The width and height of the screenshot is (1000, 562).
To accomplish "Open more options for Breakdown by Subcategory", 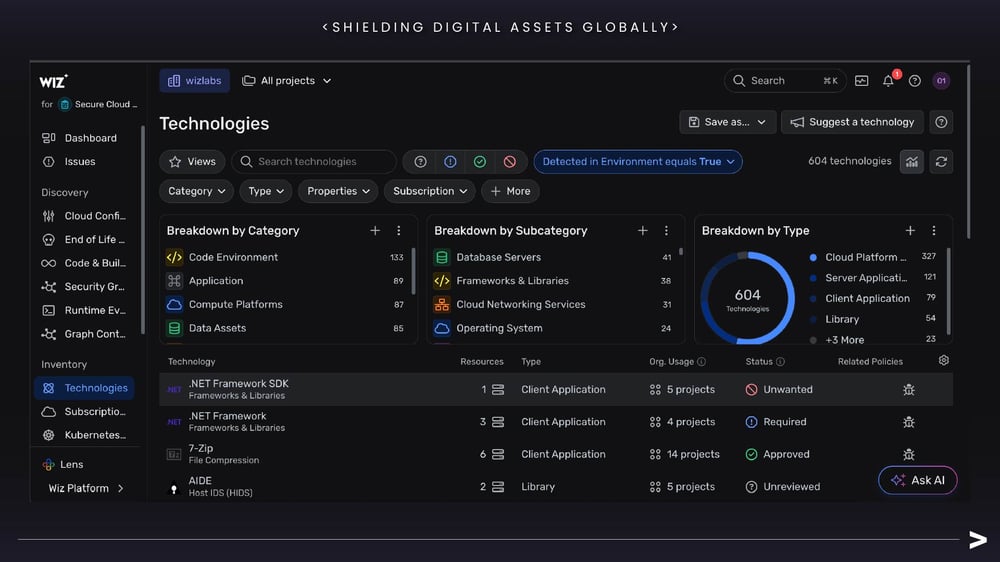I will 666,230.
